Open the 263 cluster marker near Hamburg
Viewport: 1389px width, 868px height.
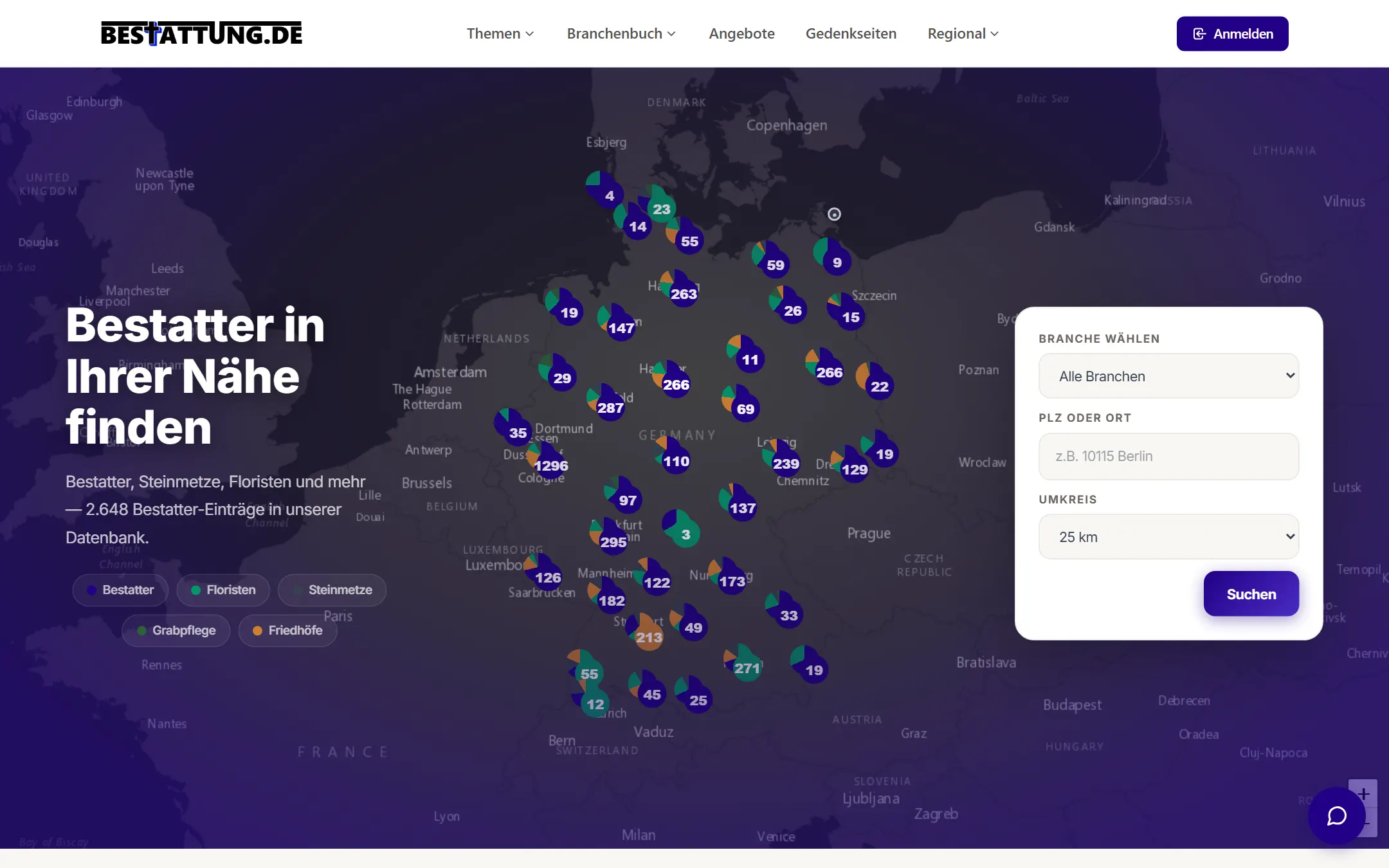click(x=680, y=289)
